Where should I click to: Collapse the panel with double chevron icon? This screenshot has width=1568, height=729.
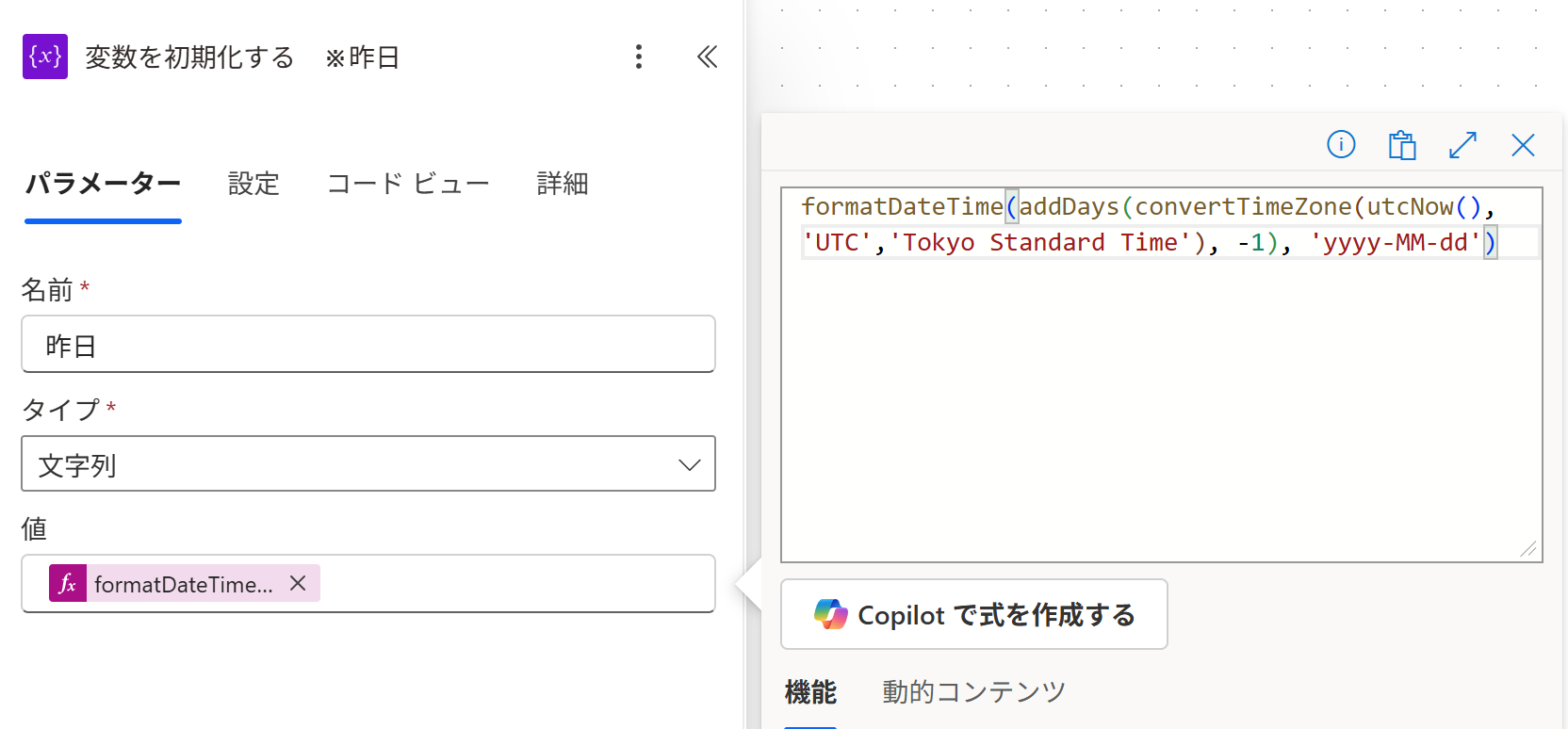point(707,57)
